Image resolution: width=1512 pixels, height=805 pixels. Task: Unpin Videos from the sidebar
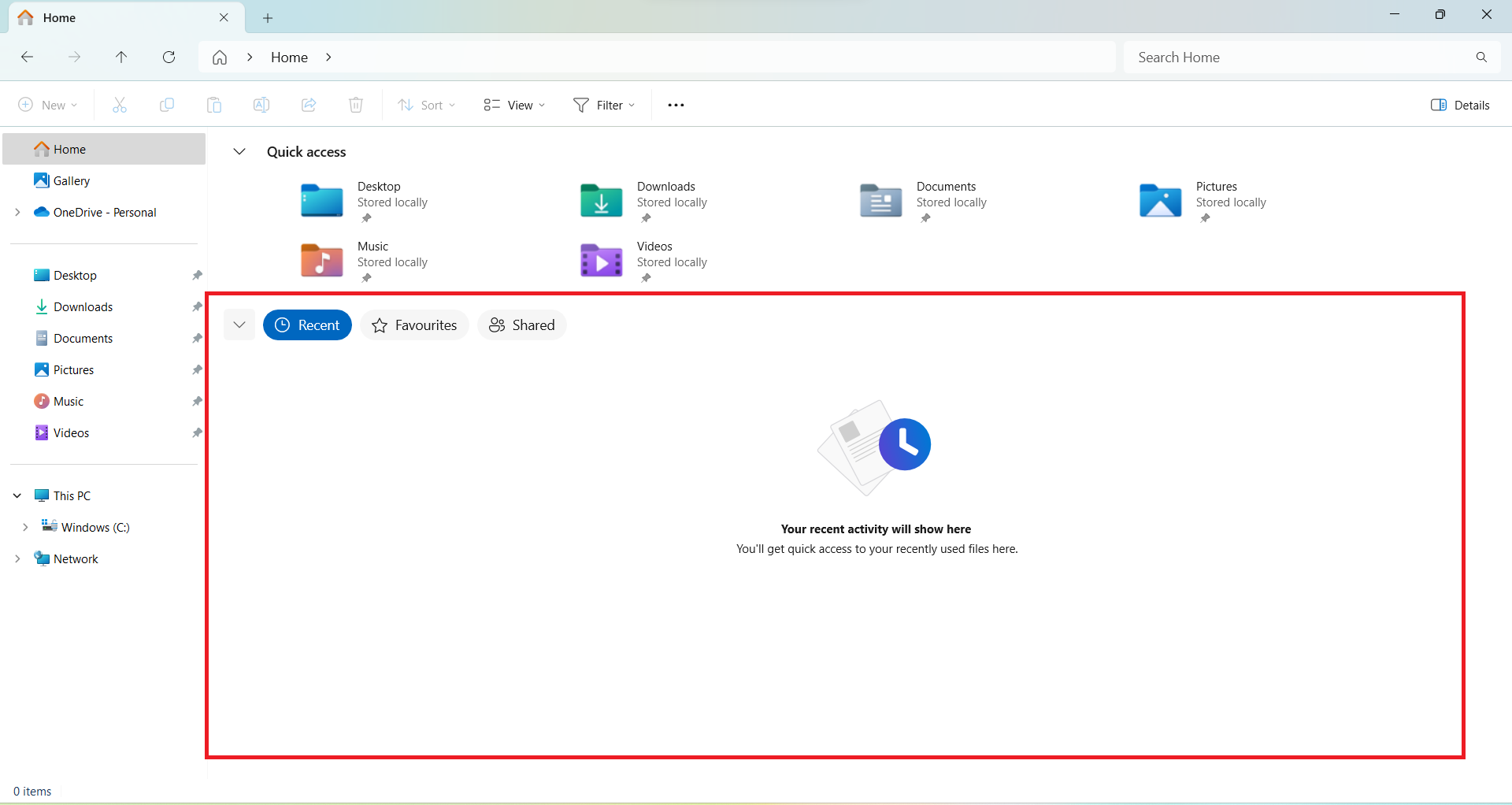[x=196, y=432]
